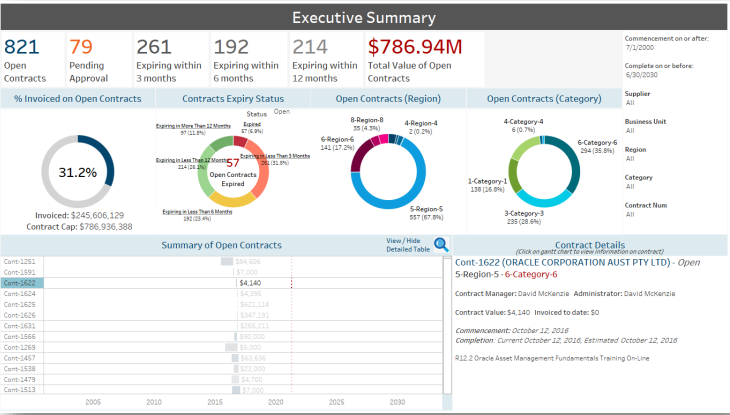Viewport: 730px width, 415px height.
Task: Click the $63,636 gantt value
Action: click(x=253, y=358)
